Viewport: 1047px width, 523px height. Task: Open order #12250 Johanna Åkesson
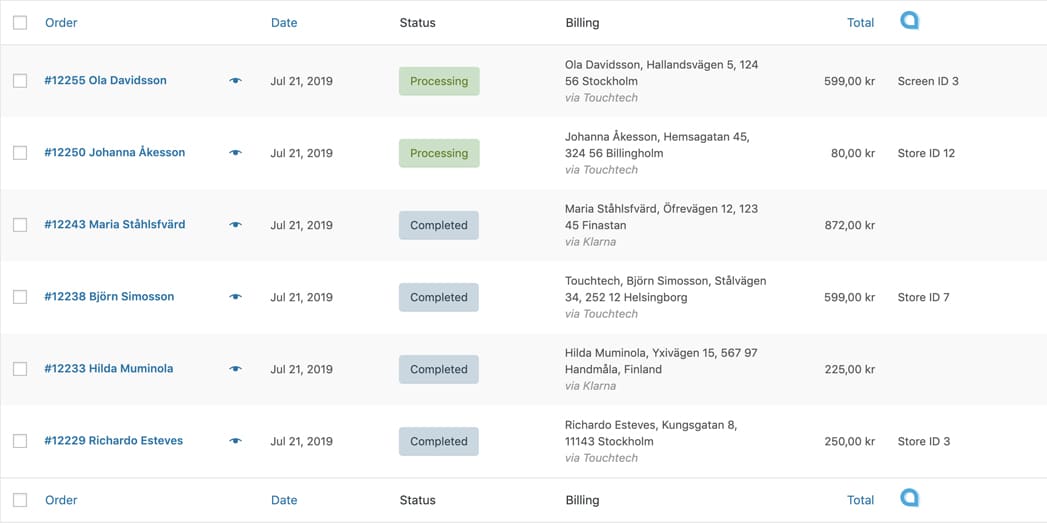click(x=114, y=153)
